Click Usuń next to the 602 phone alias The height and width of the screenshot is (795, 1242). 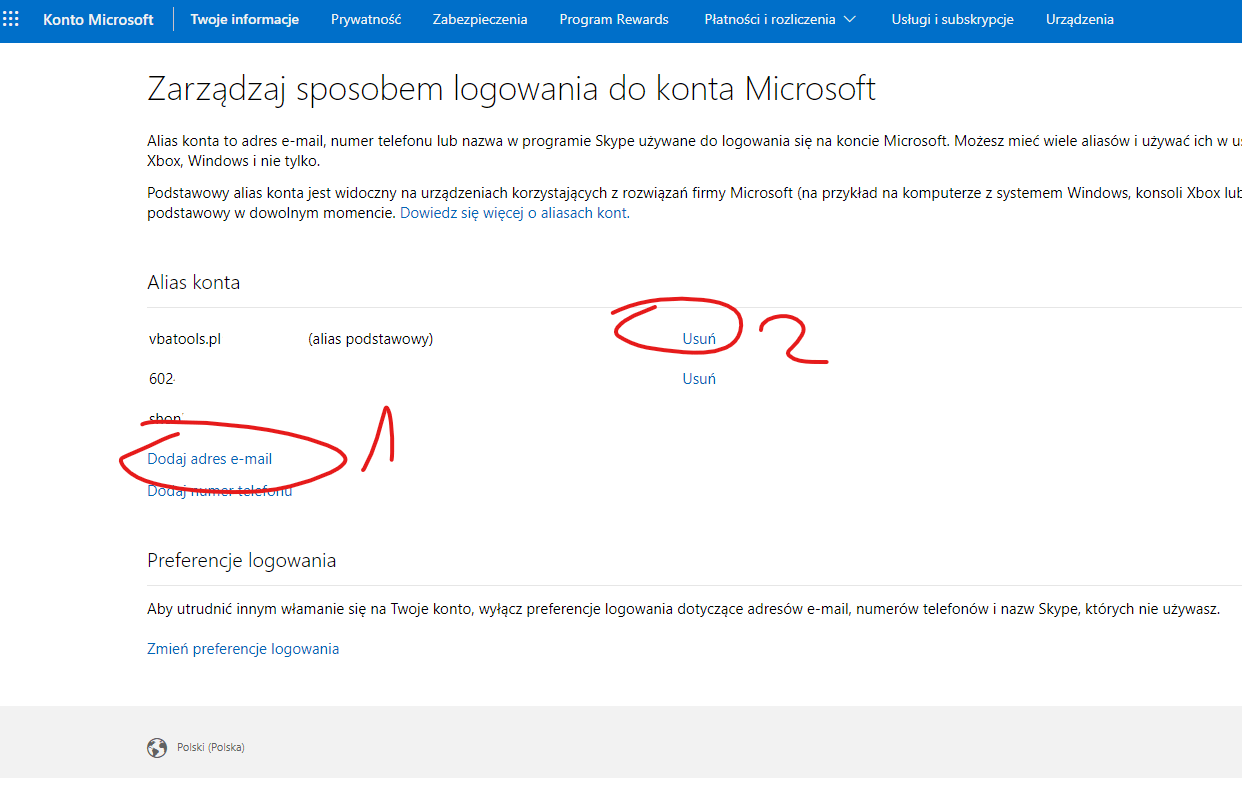tap(699, 379)
